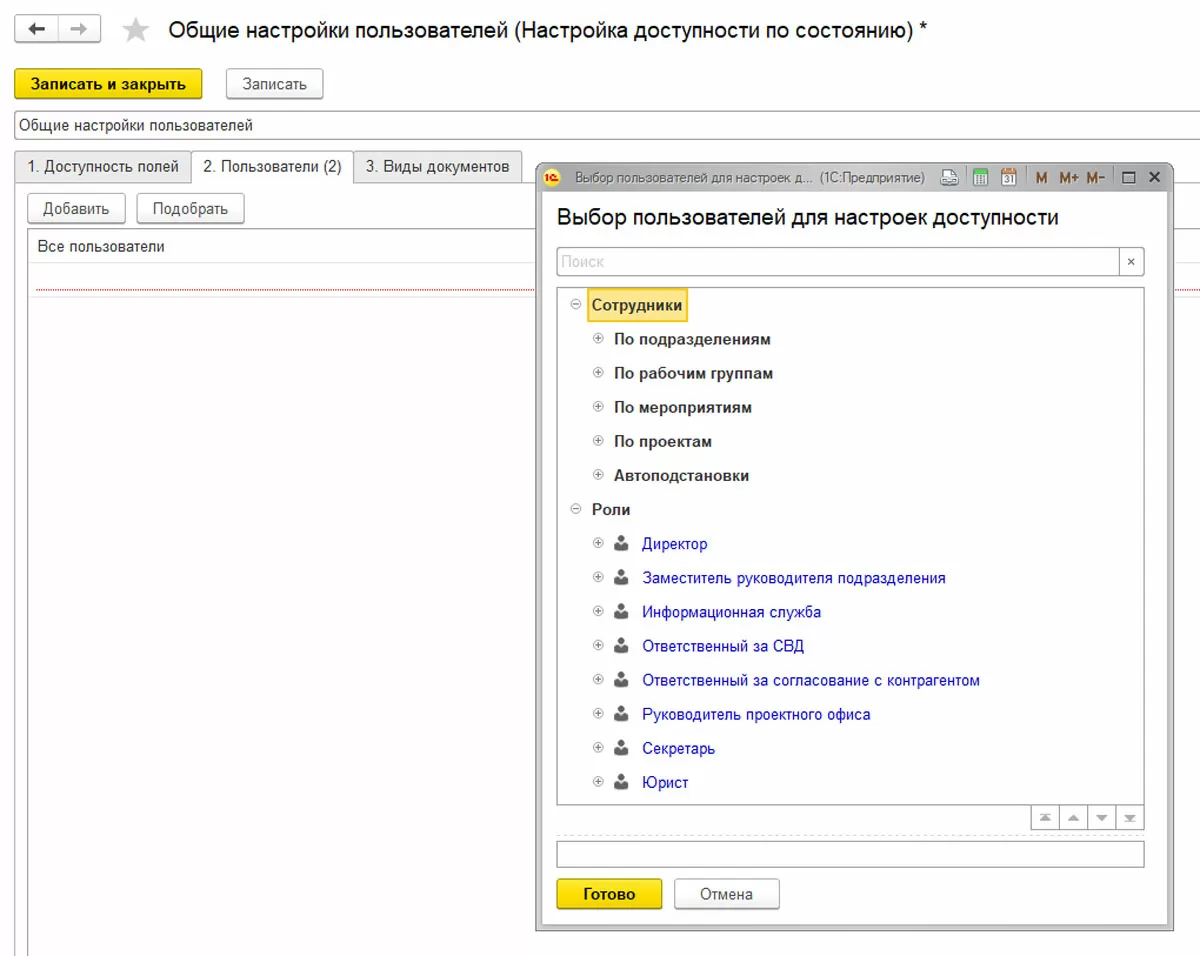Open the Заместитель руководителя подразделения link
Screen dimensions: 1200x956
[x=793, y=578]
